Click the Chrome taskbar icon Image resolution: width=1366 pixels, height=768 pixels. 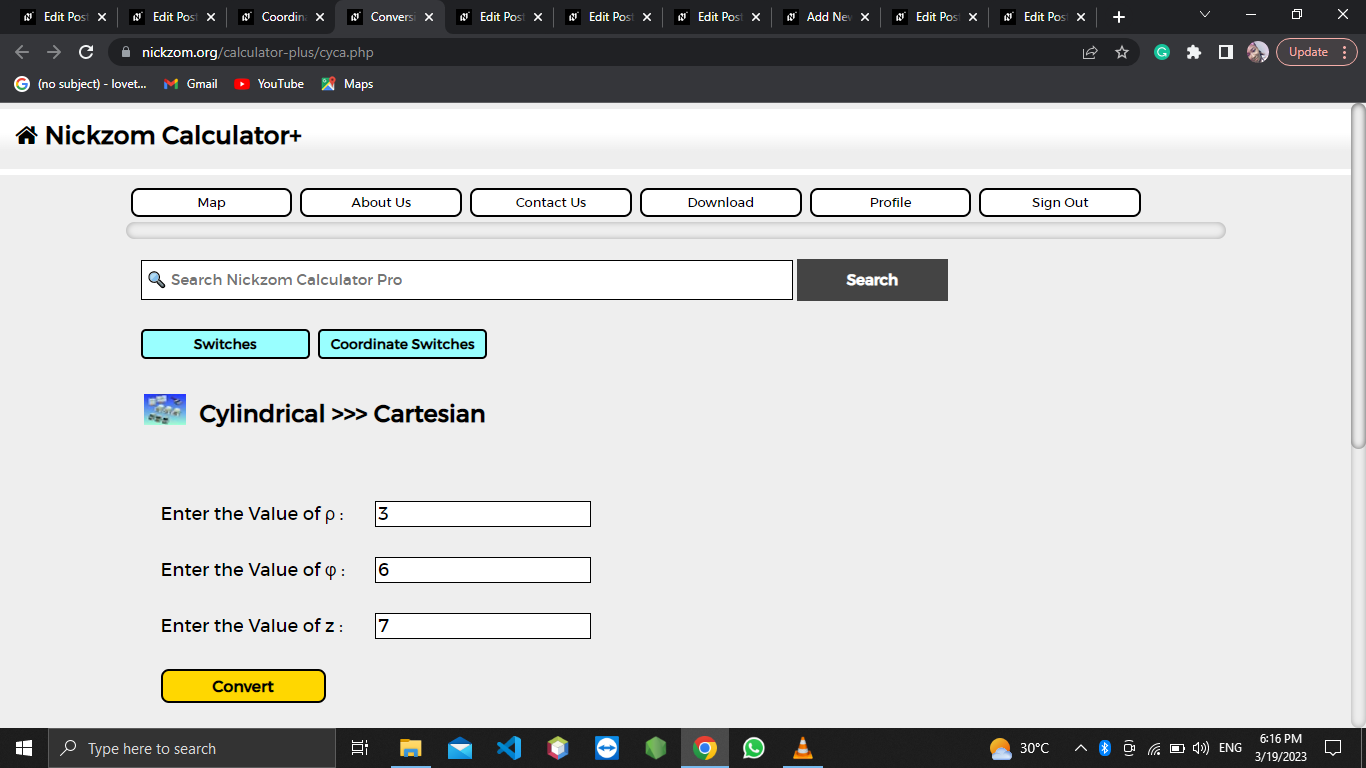(x=705, y=748)
